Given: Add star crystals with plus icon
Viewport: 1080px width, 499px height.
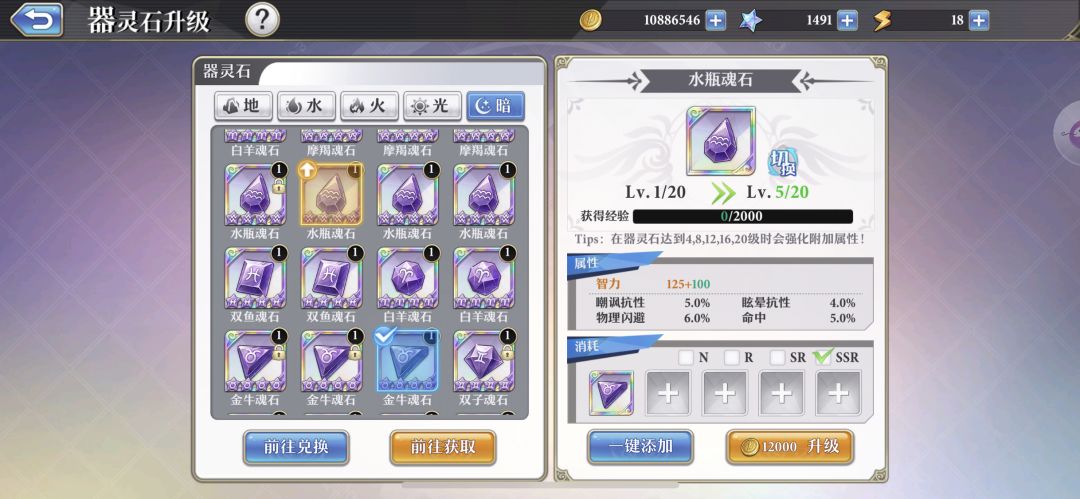Looking at the screenshot, I should pyautogui.click(x=847, y=21).
